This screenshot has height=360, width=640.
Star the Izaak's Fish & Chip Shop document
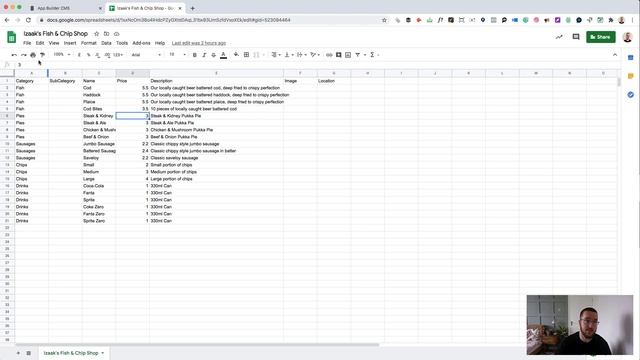[x=96, y=34]
